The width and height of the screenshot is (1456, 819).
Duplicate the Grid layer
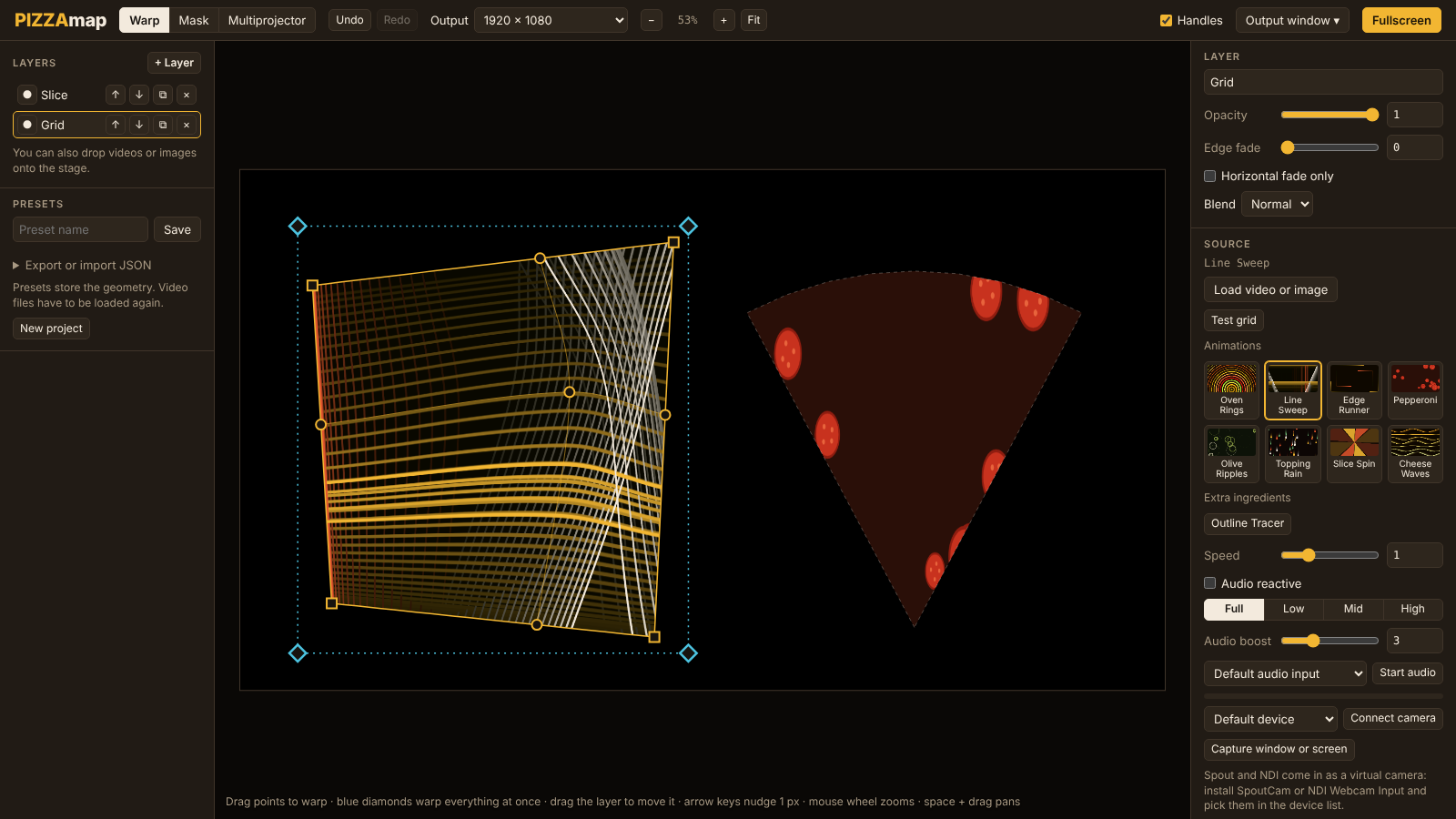click(163, 125)
